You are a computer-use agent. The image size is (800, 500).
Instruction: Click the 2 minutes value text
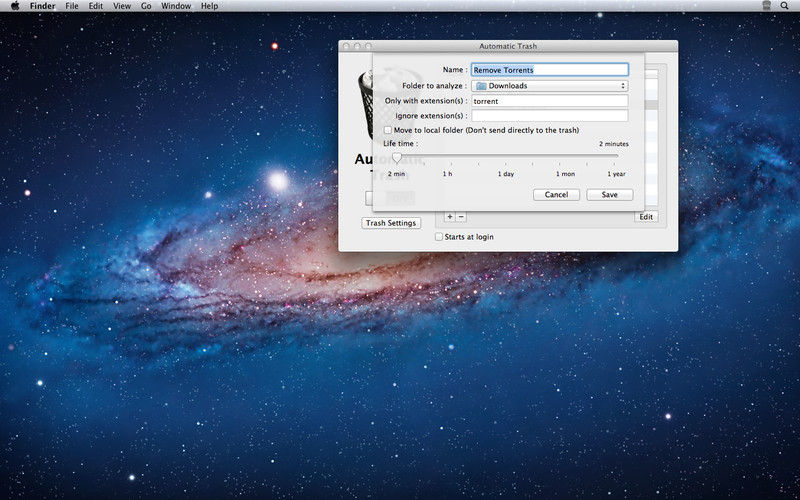(614, 144)
